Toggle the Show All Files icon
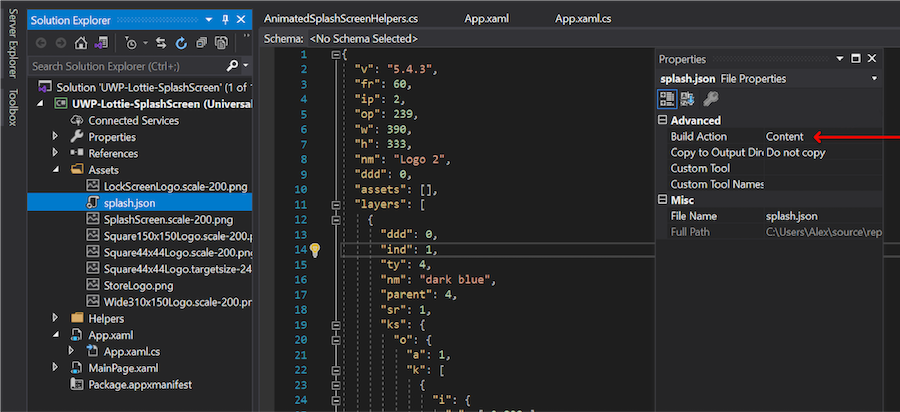 point(221,43)
